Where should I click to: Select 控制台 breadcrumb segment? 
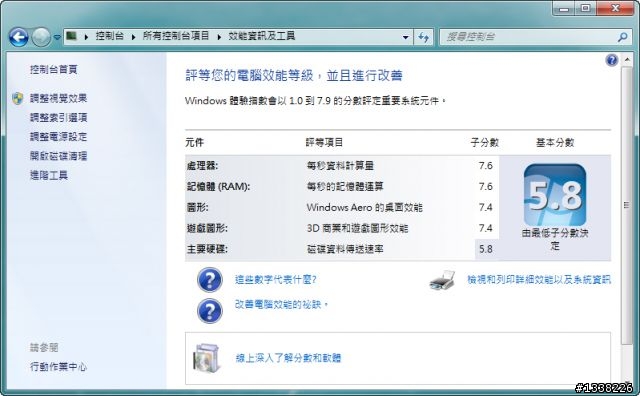pos(109,36)
